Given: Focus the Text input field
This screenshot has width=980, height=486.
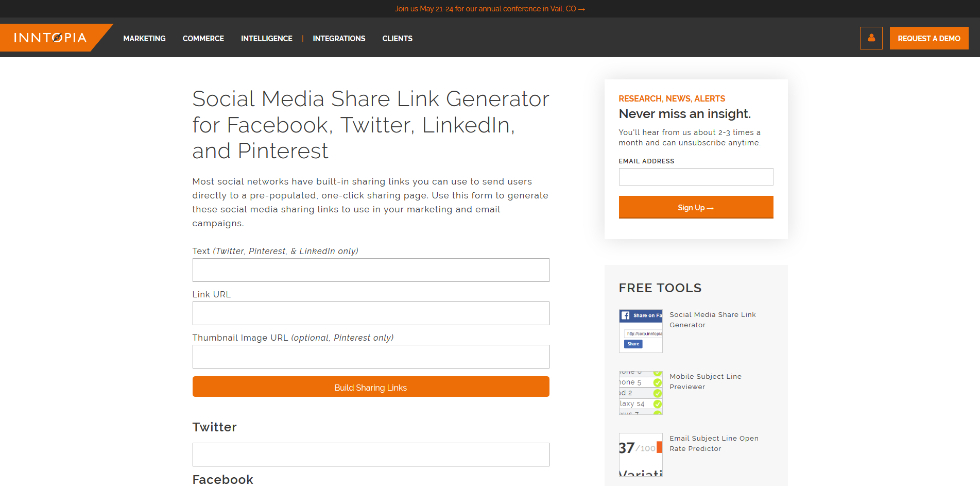Looking at the screenshot, I should point(370,270).
